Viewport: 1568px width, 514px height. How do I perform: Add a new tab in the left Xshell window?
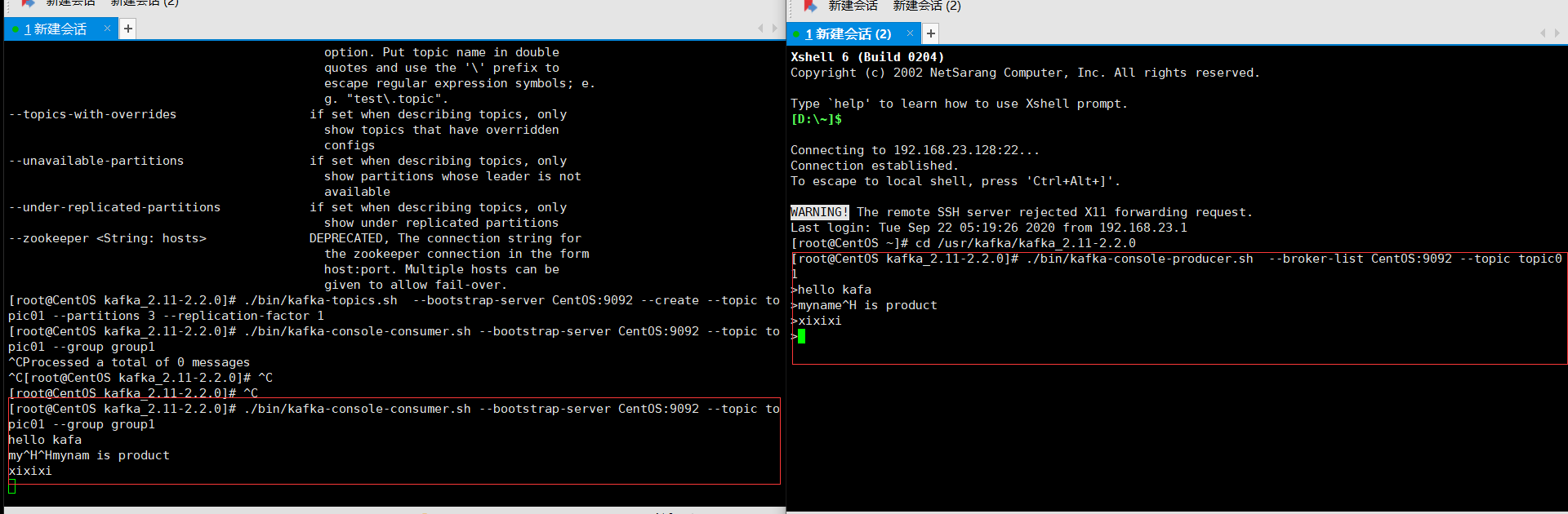(x=127, y=29)
